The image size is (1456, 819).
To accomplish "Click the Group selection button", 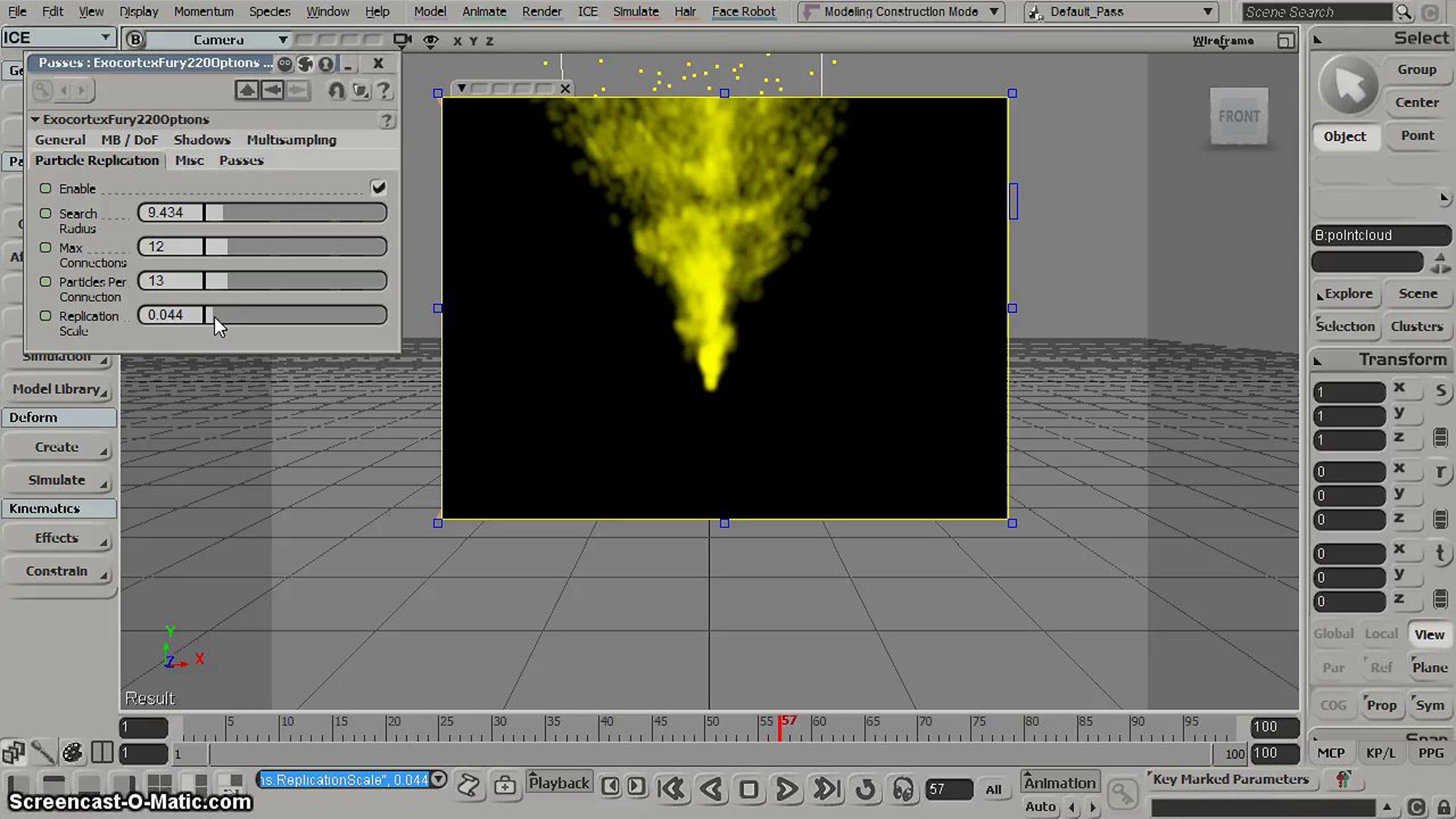I will click(x=1417, y=69).
